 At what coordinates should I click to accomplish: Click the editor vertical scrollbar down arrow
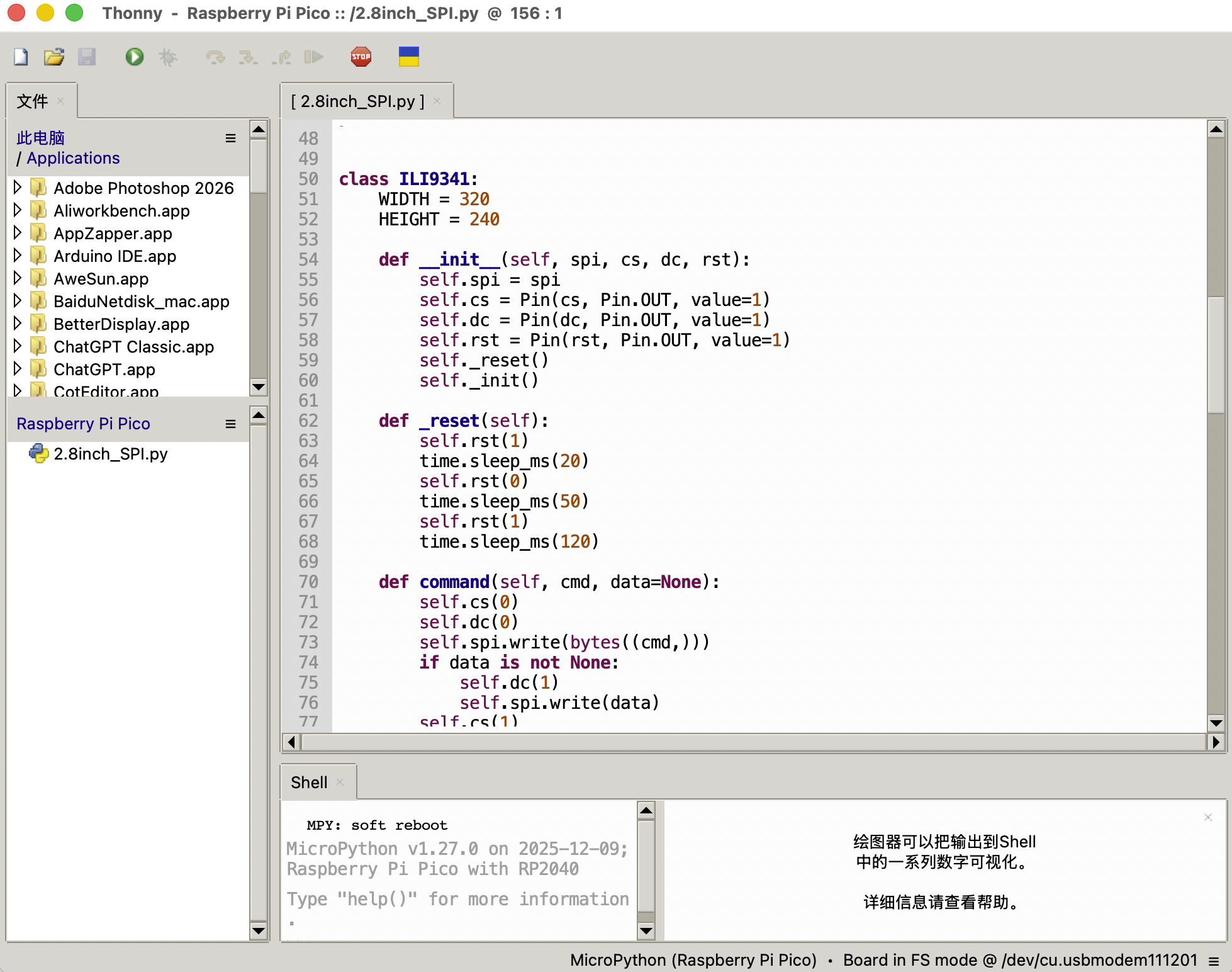[x=1216, y=723]
